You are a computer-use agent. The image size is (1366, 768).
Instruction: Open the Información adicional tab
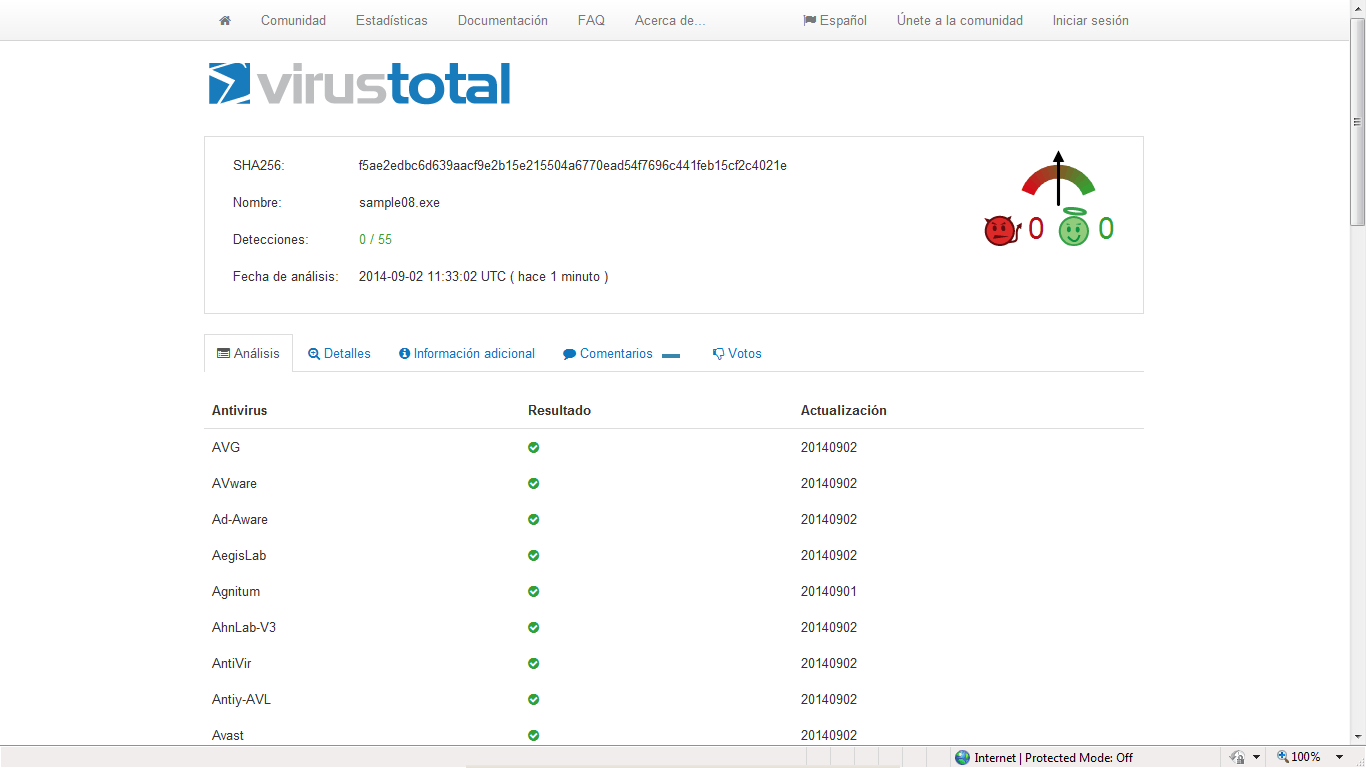pos(467,353)
